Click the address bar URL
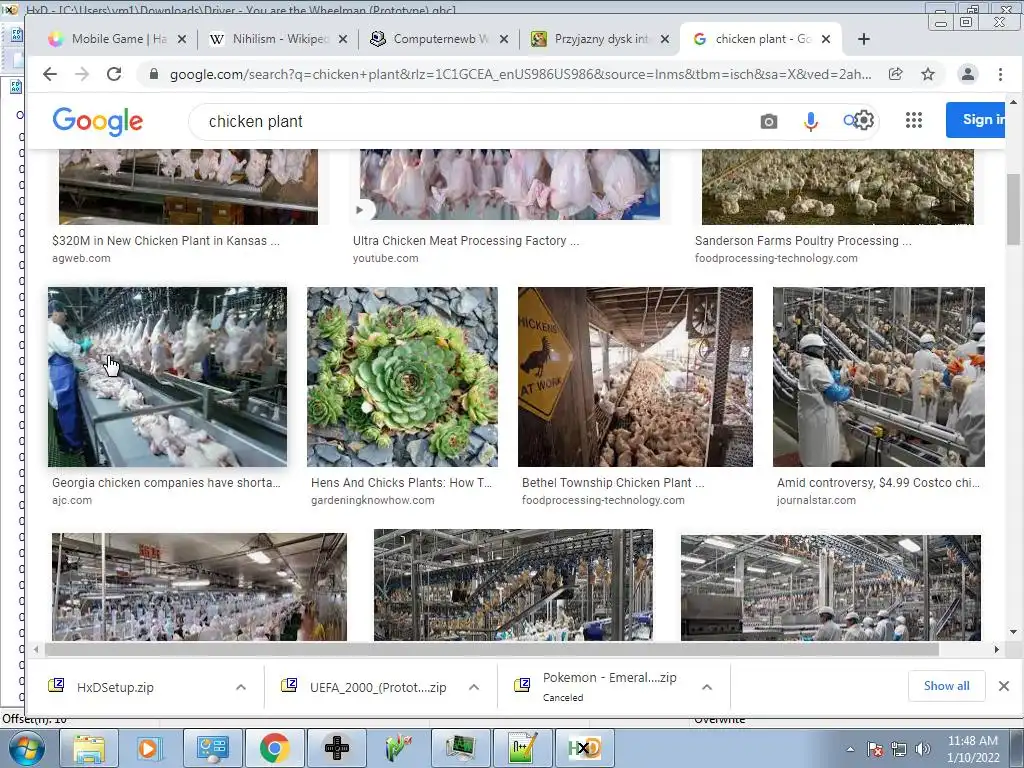 pos(520,74)
